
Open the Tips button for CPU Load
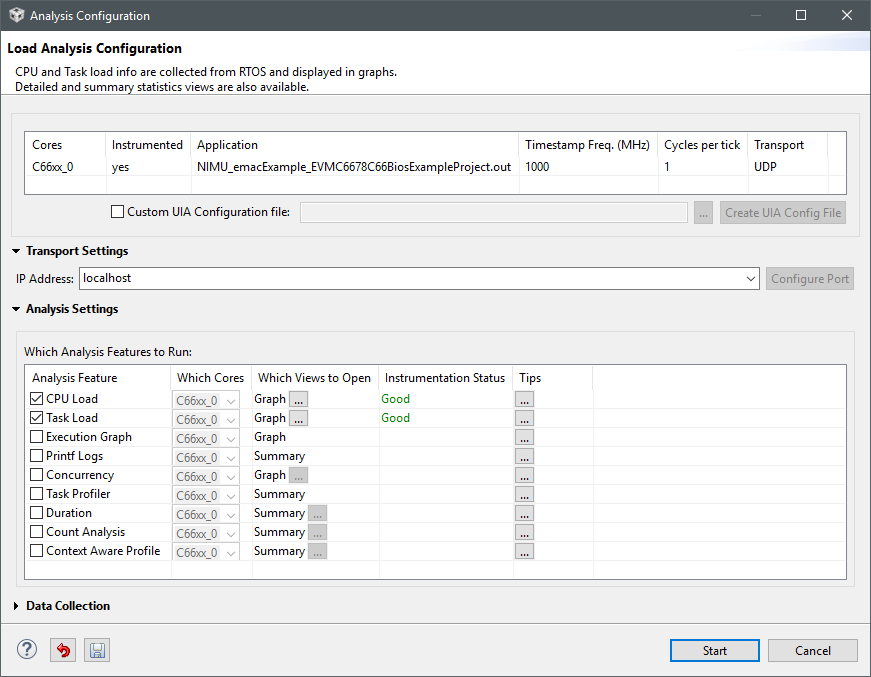pyautogui.click(x=525, y=399)
